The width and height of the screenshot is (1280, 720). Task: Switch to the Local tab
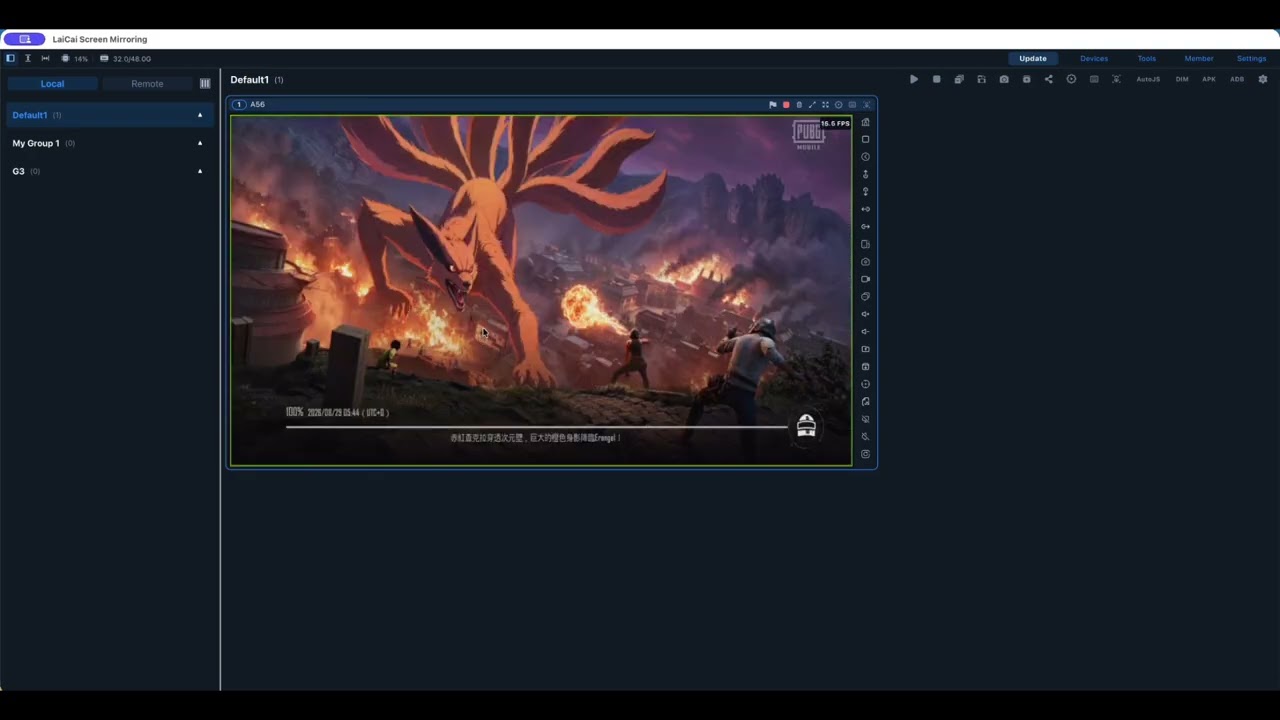pos(52,84)
